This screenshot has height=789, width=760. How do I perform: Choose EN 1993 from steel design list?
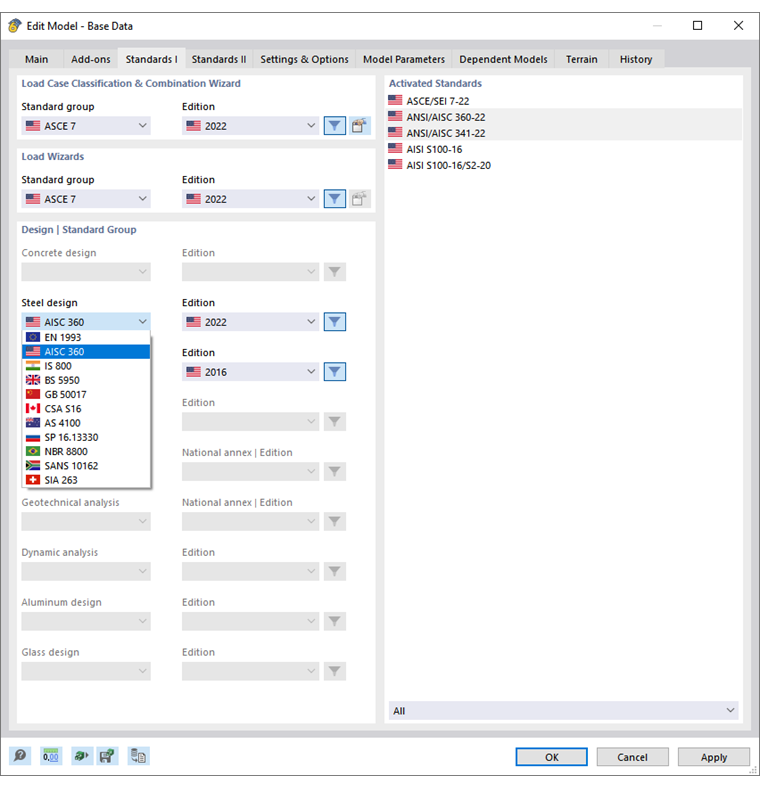click(86, 337)
